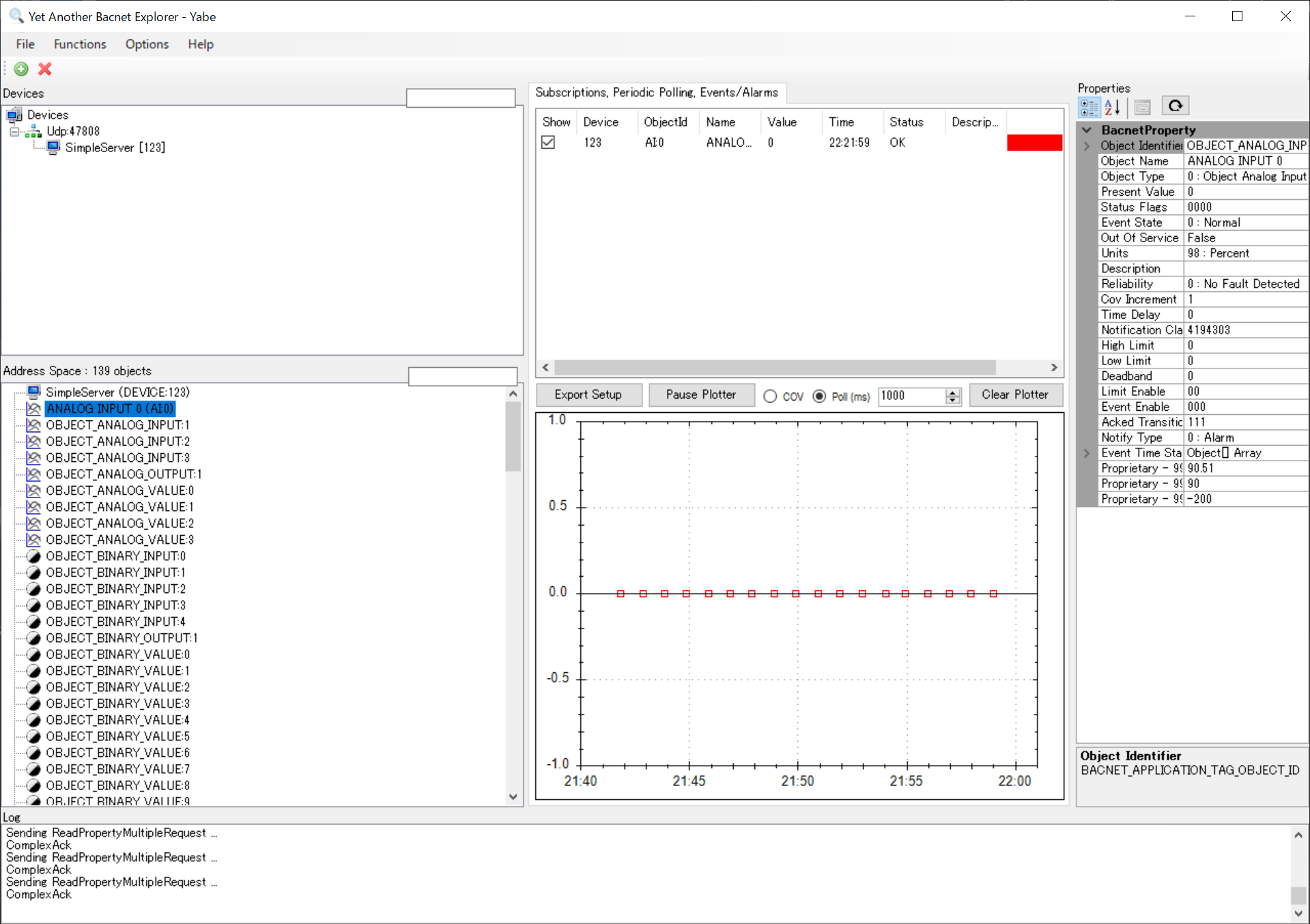Sort properties alphabetically

click(x=1113, y=106)
